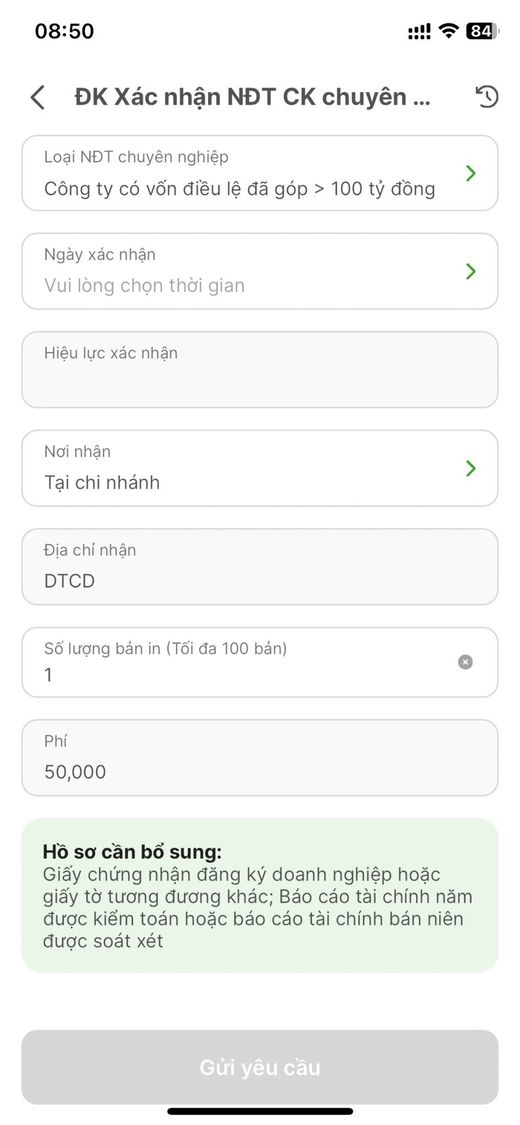This screenshot has width=520, height=1125.
Task: Tap the Hồ sơ cần bổ sung note
Action: 260,895
